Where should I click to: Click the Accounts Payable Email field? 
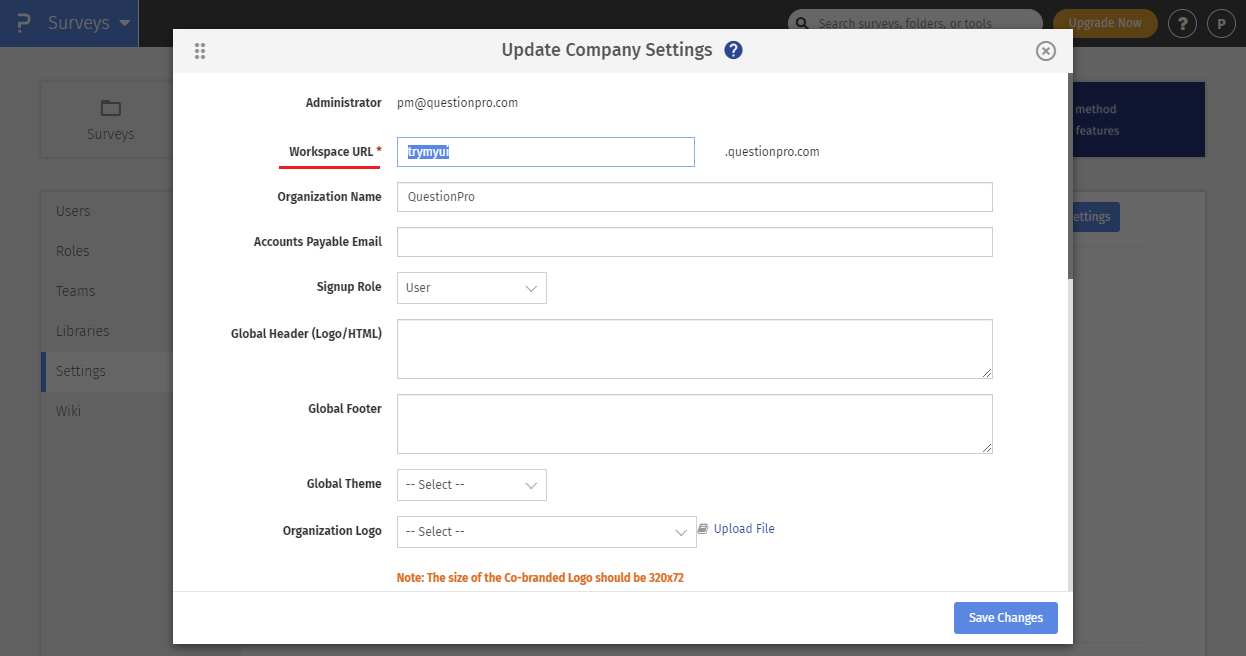tap(694, 242)
